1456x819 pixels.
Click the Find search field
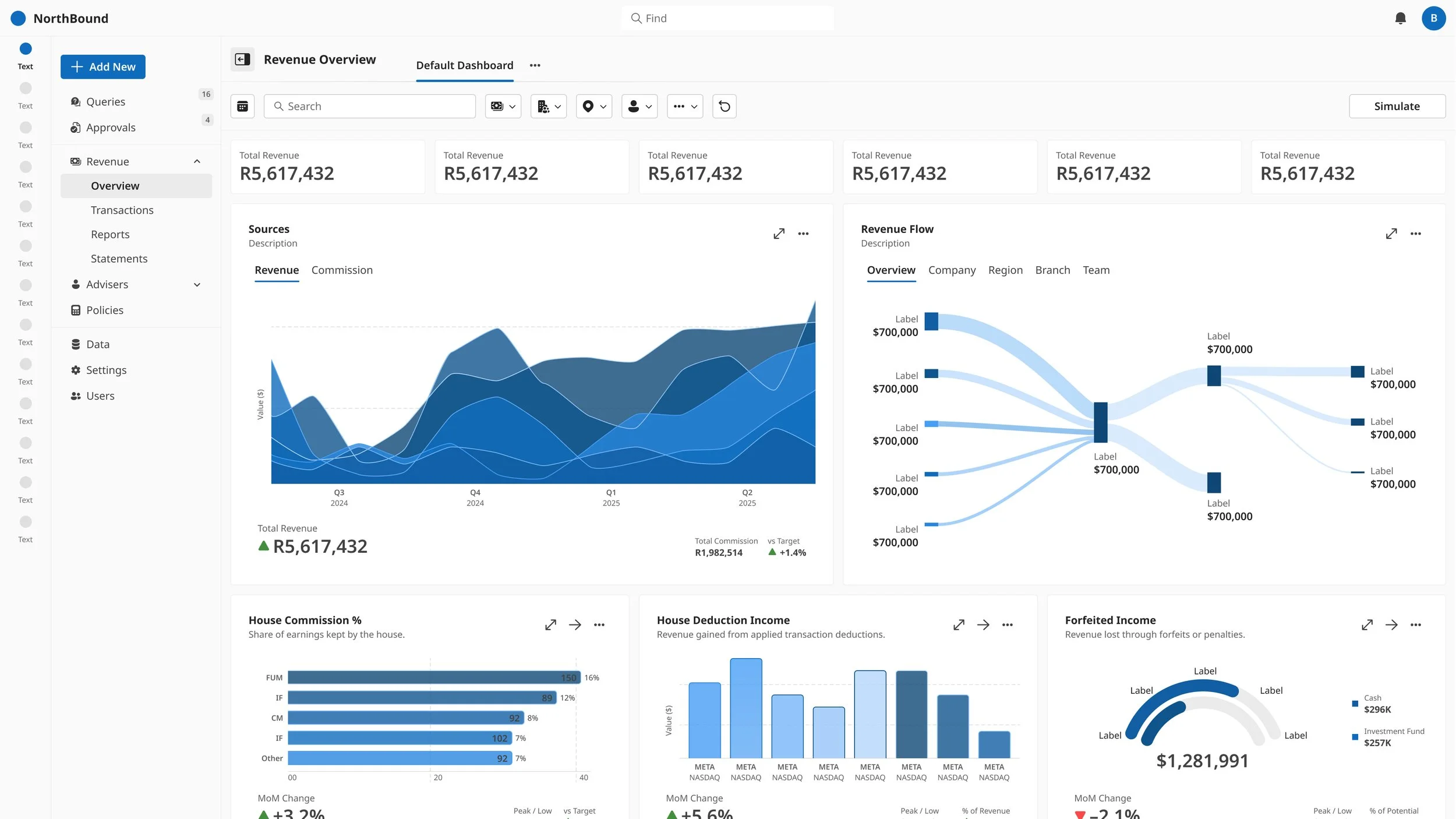click(x=727, y=19)
